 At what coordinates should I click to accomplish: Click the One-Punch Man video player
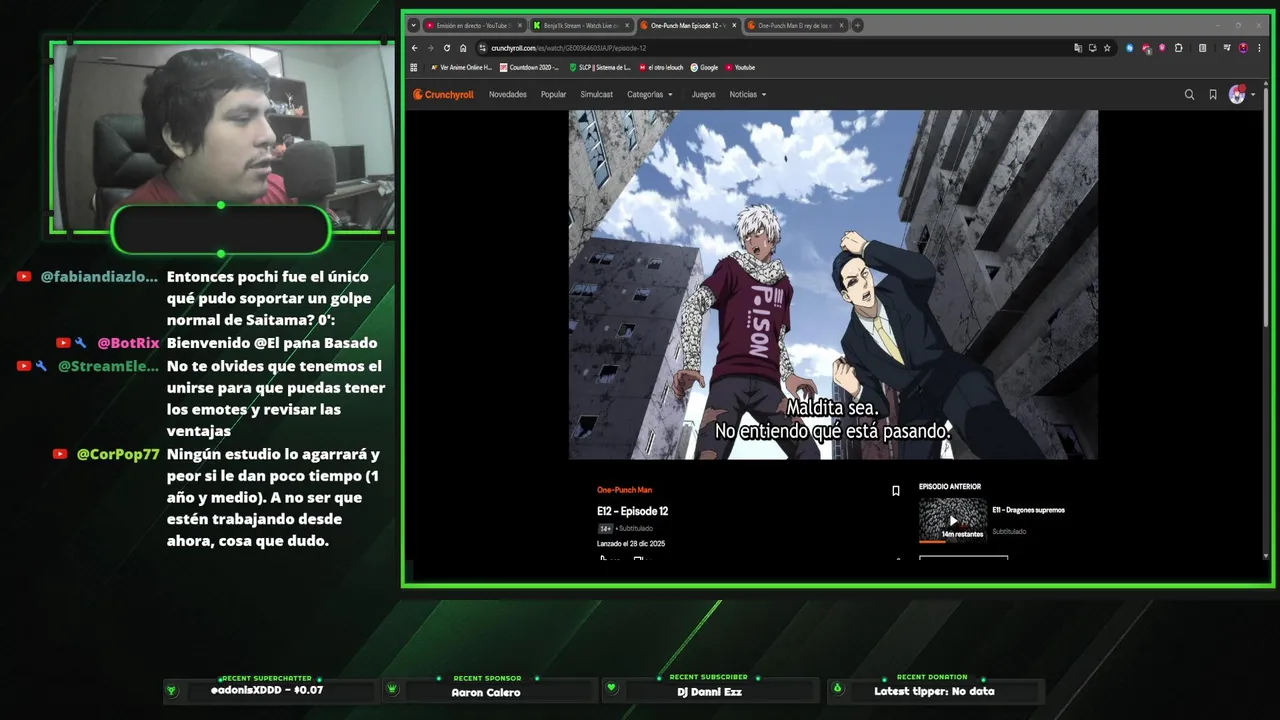pyautogui.click(x=833, y=285)
